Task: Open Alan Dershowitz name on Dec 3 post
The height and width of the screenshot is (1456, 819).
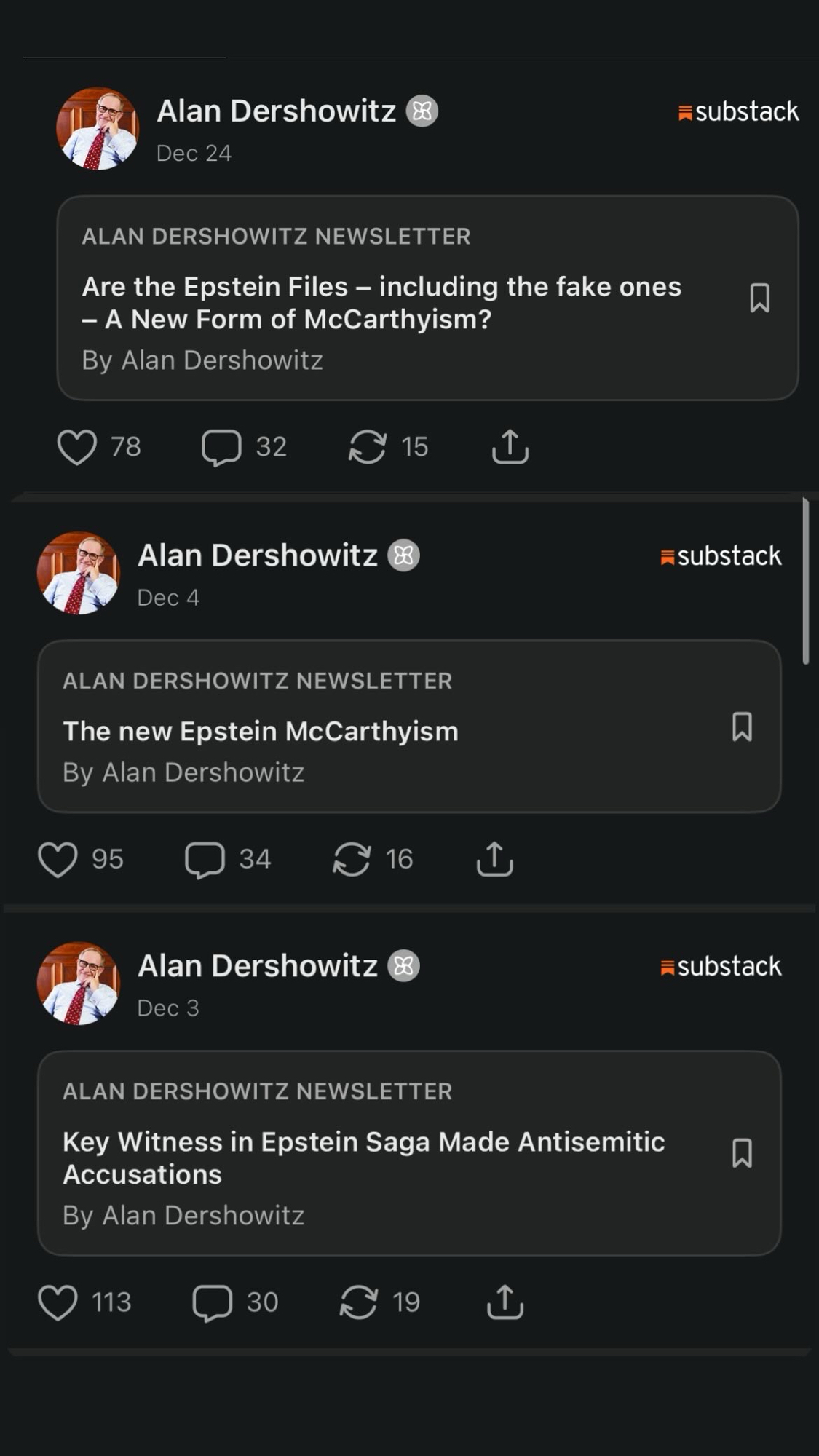Action: 257,966
